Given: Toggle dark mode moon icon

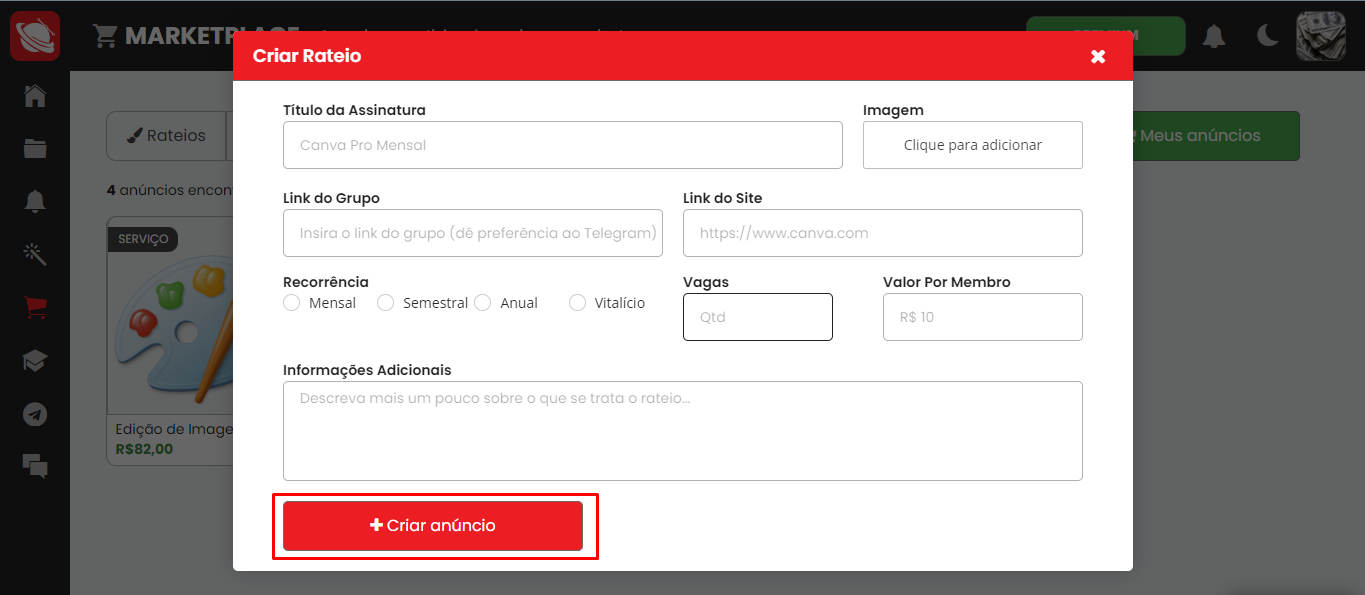Looking at the screenshot, I should (x=1267, y=36).
